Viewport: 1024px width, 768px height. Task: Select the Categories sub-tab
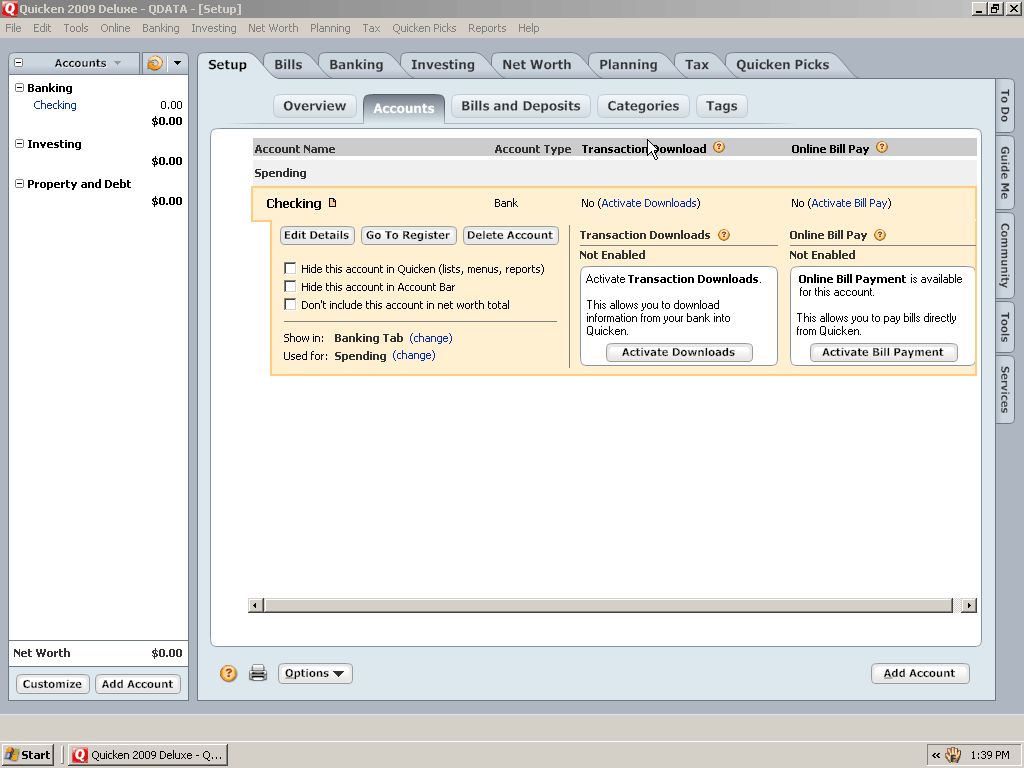click(x=643, y=106)
